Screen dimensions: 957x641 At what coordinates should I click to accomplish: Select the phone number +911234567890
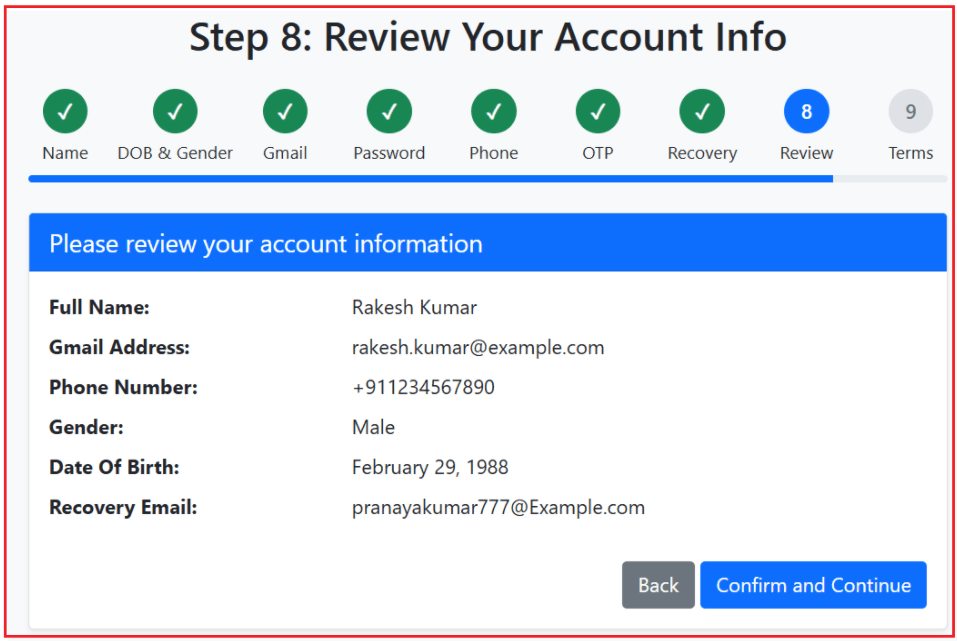click(423, 387)
